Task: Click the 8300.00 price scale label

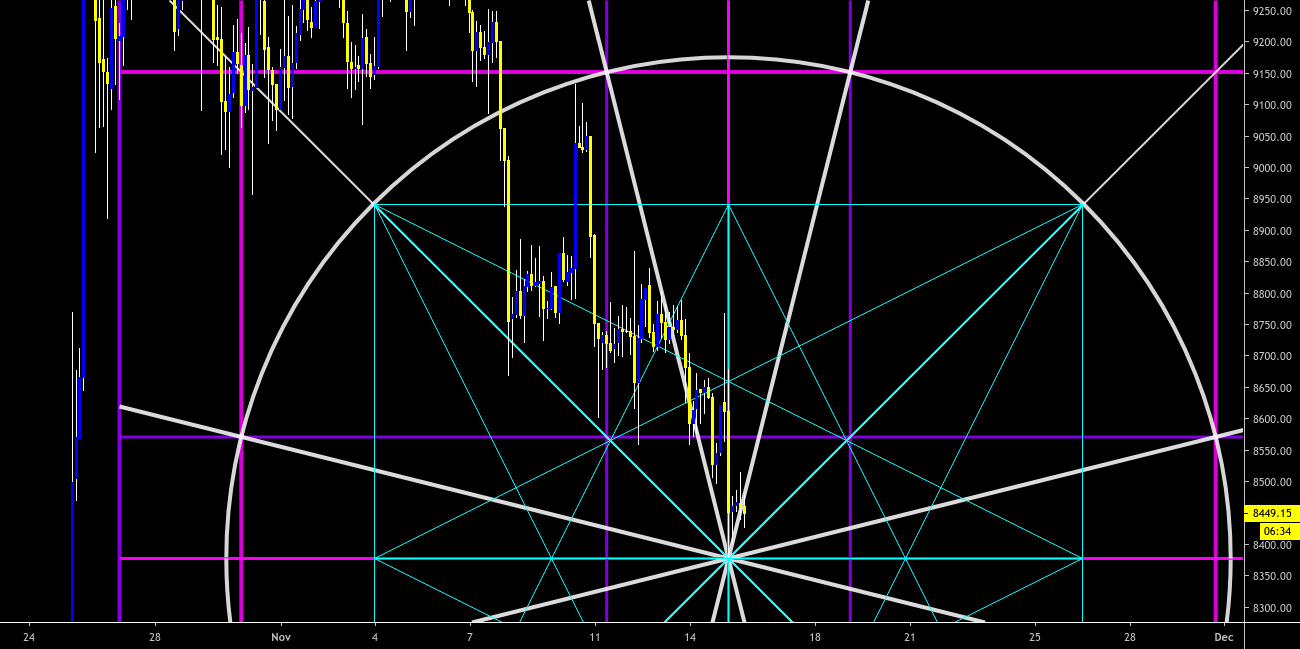Action: pyautogui.click(x=1268, y=606)
